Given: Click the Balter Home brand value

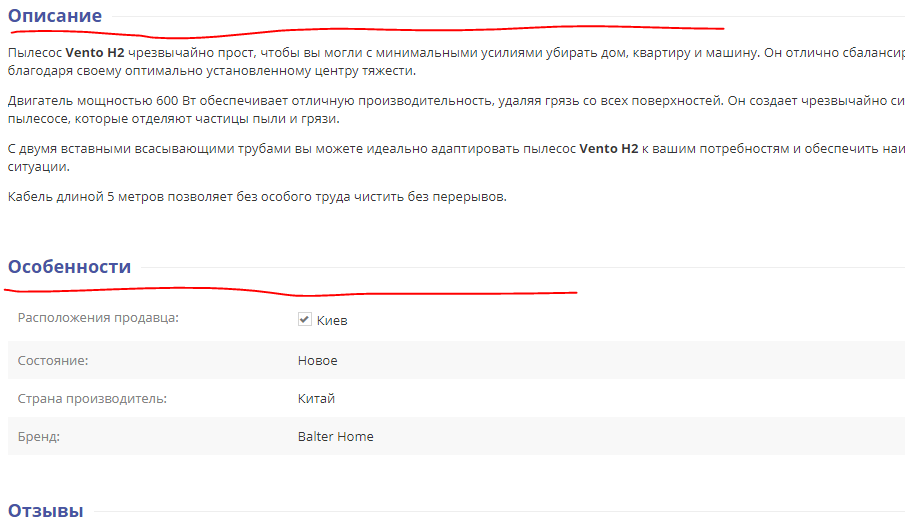Looking at the screenshot, I should (335, 437).
